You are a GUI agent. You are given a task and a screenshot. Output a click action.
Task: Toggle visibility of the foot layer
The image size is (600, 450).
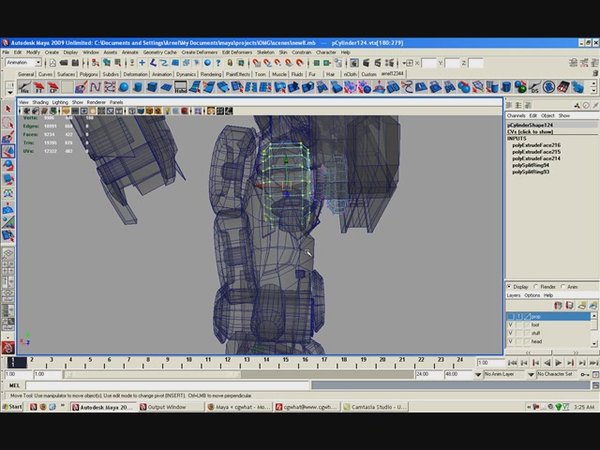click(x=510, y=325)
